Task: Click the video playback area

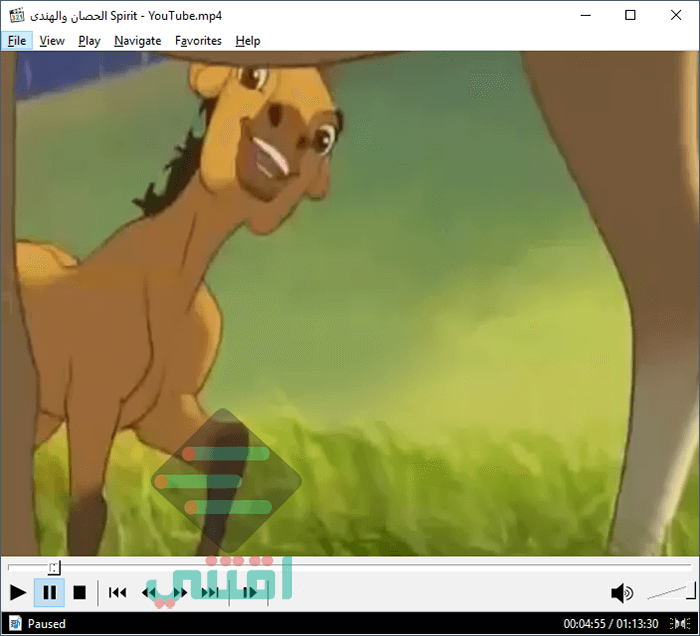Action: tap(350, 303)
